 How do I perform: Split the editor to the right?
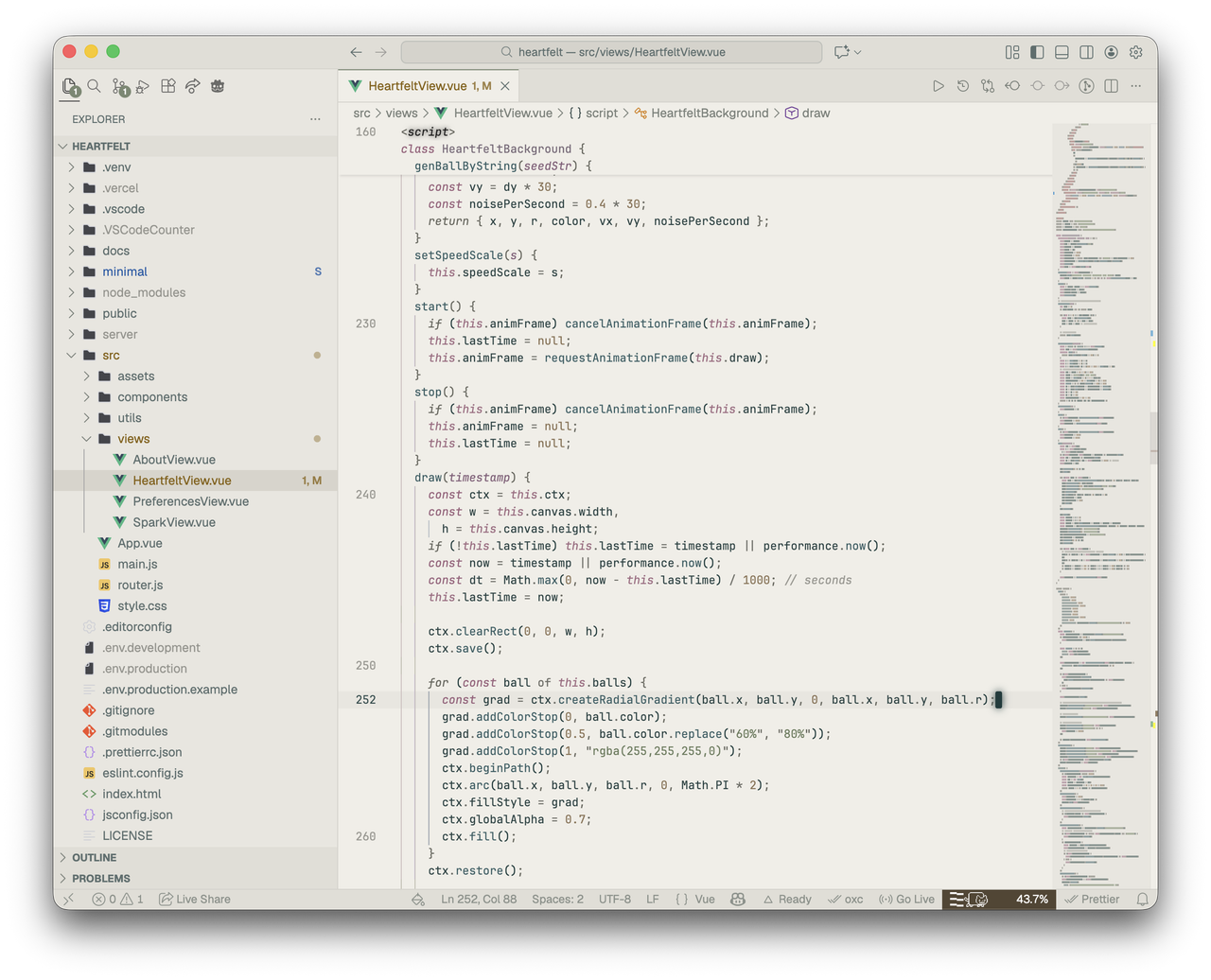click(x=1111, y=86)
